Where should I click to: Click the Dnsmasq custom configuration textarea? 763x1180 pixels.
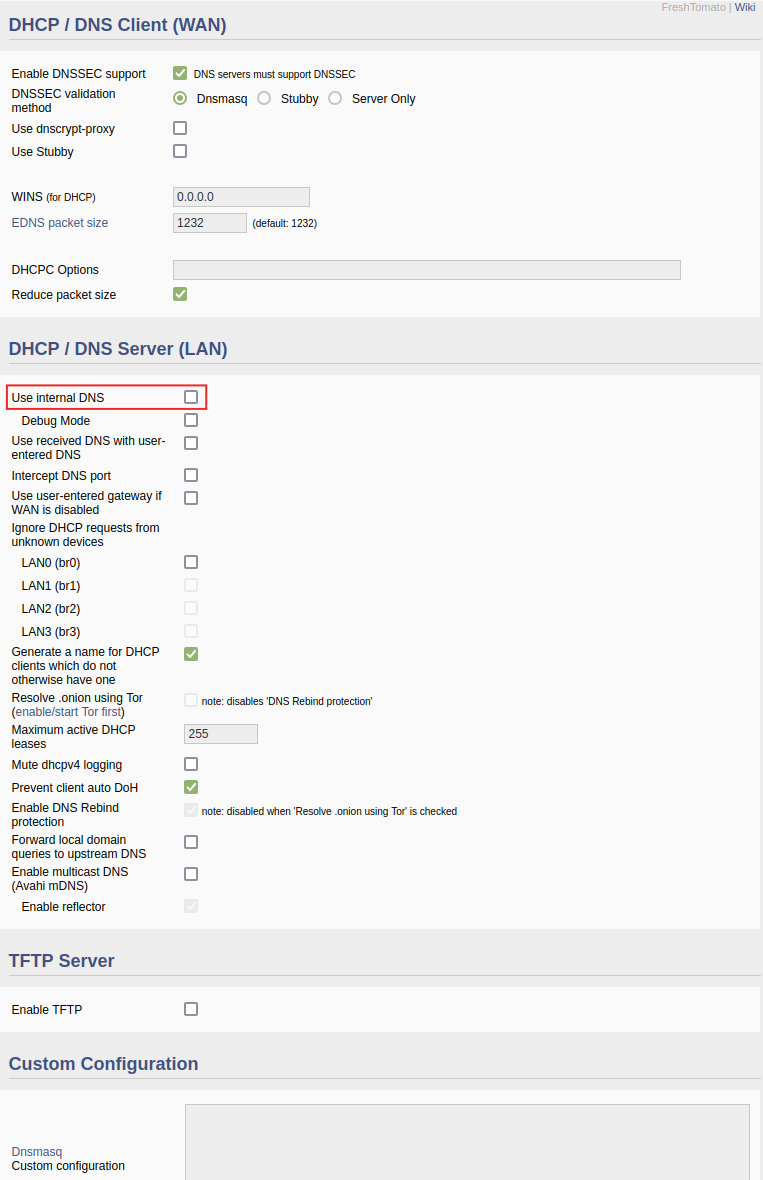point(467,1142)
